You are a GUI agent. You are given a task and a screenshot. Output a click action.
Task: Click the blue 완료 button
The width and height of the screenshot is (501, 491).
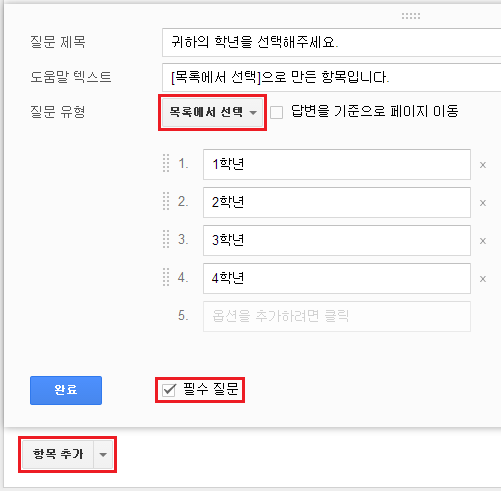(66, 390)
